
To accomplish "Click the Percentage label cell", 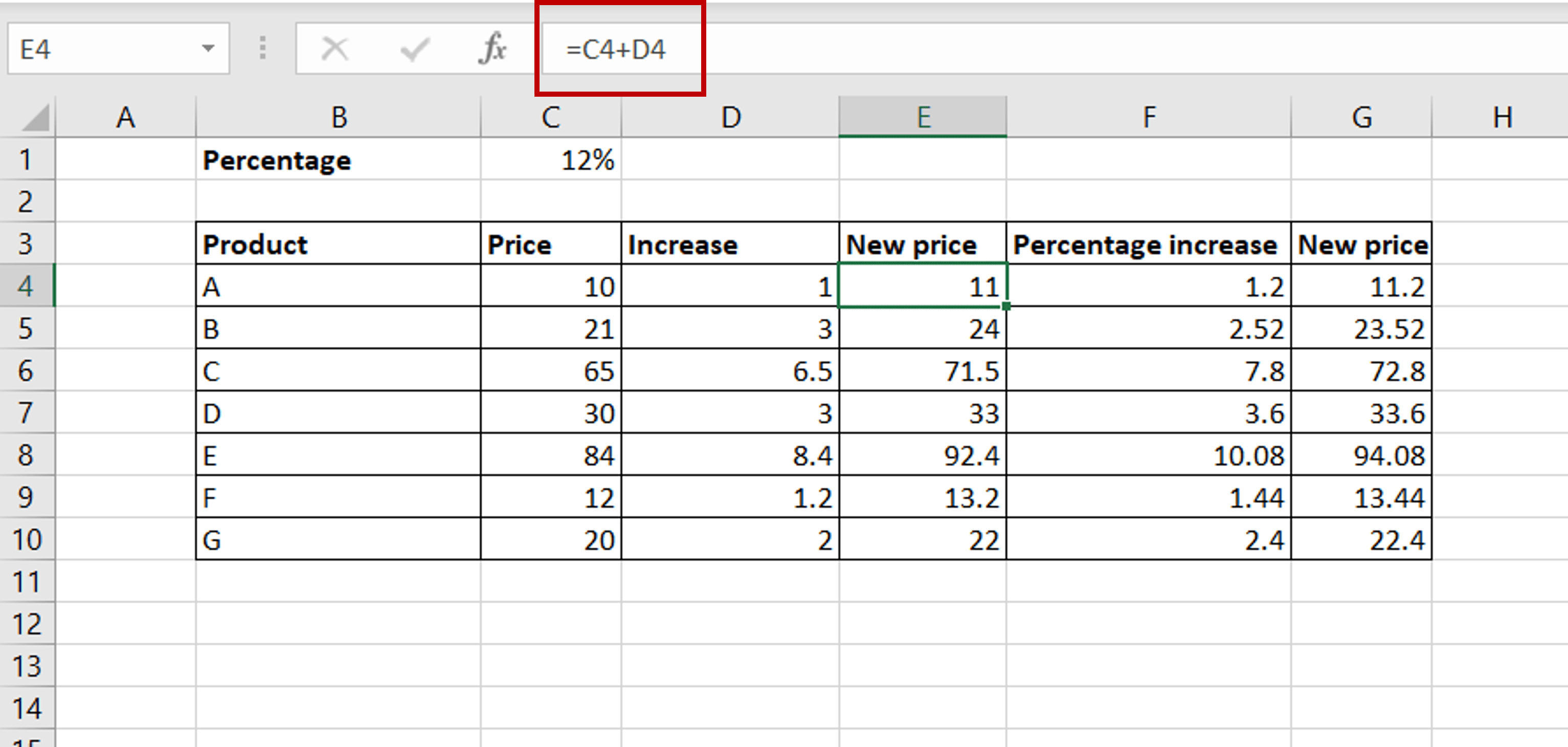I will (x=277, y=160).
